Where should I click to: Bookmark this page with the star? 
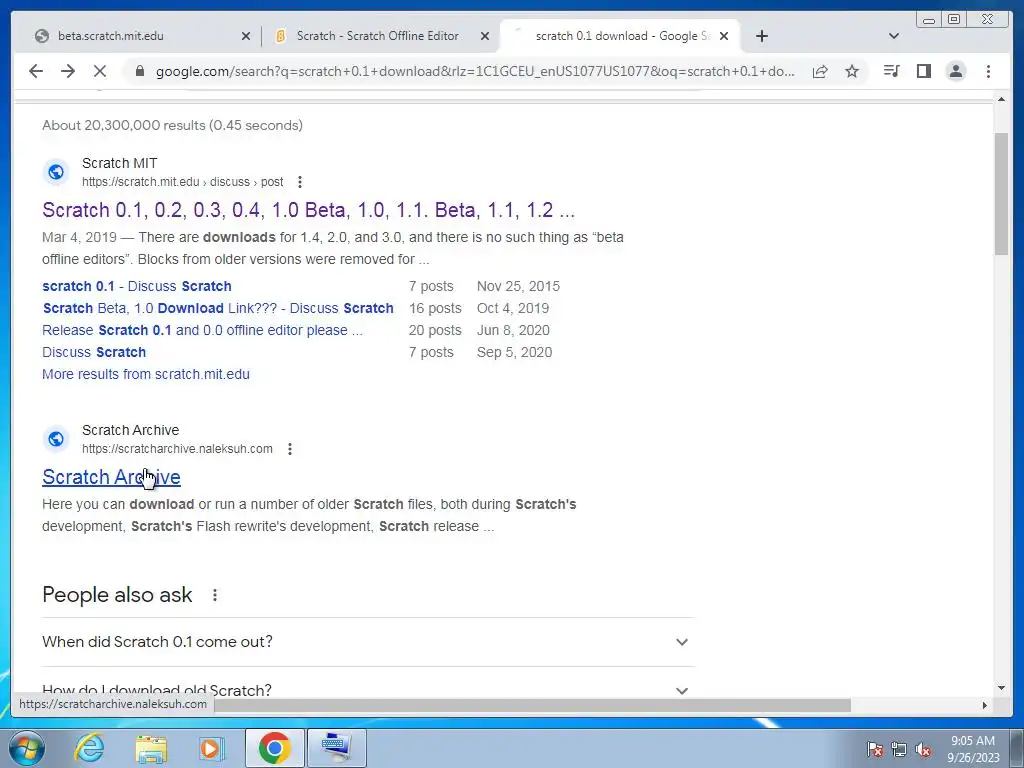pos(852,71)
